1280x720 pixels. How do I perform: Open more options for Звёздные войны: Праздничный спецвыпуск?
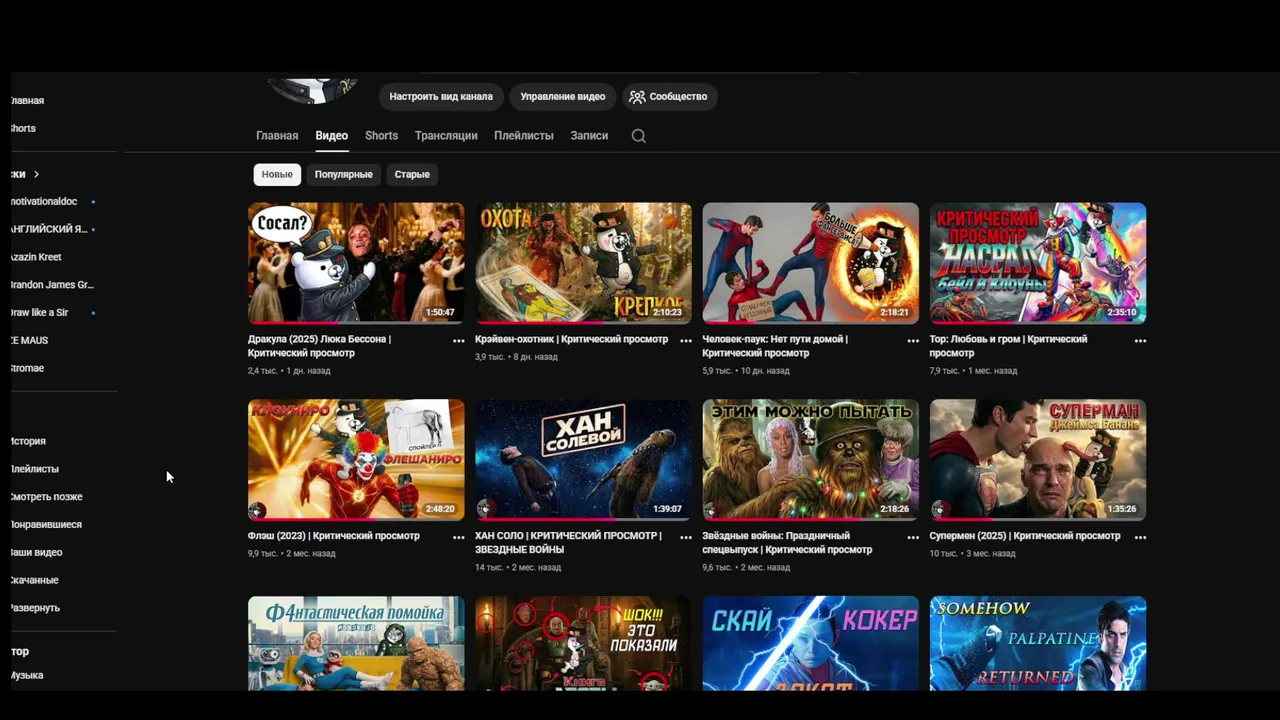point(913,537)
